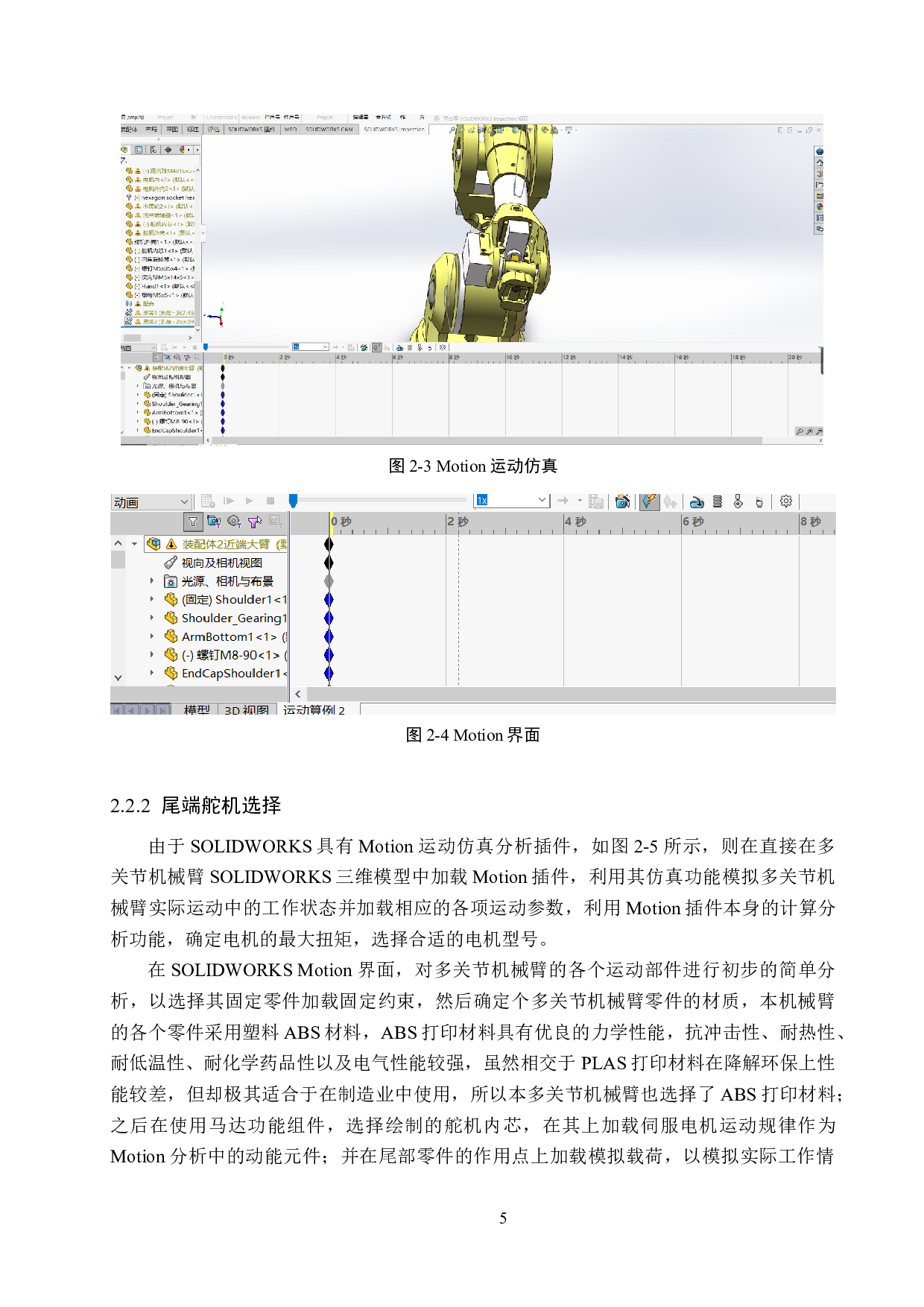Open the DisplayManager color ball icon

point(182,150)
